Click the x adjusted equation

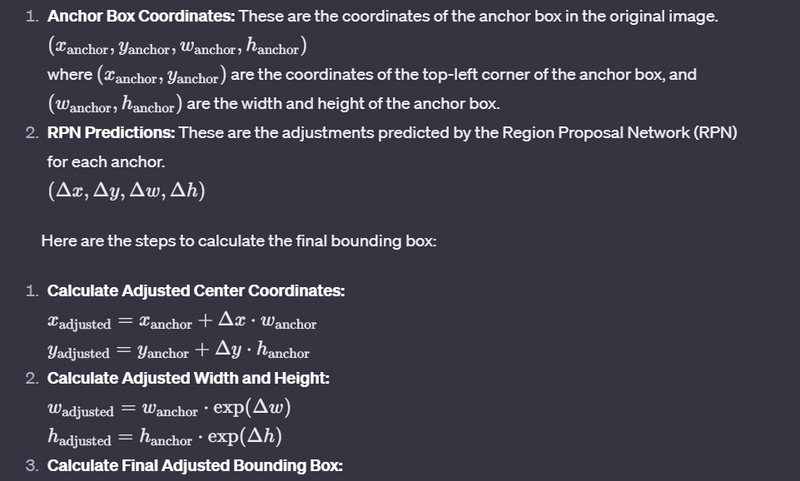point(182,322)
